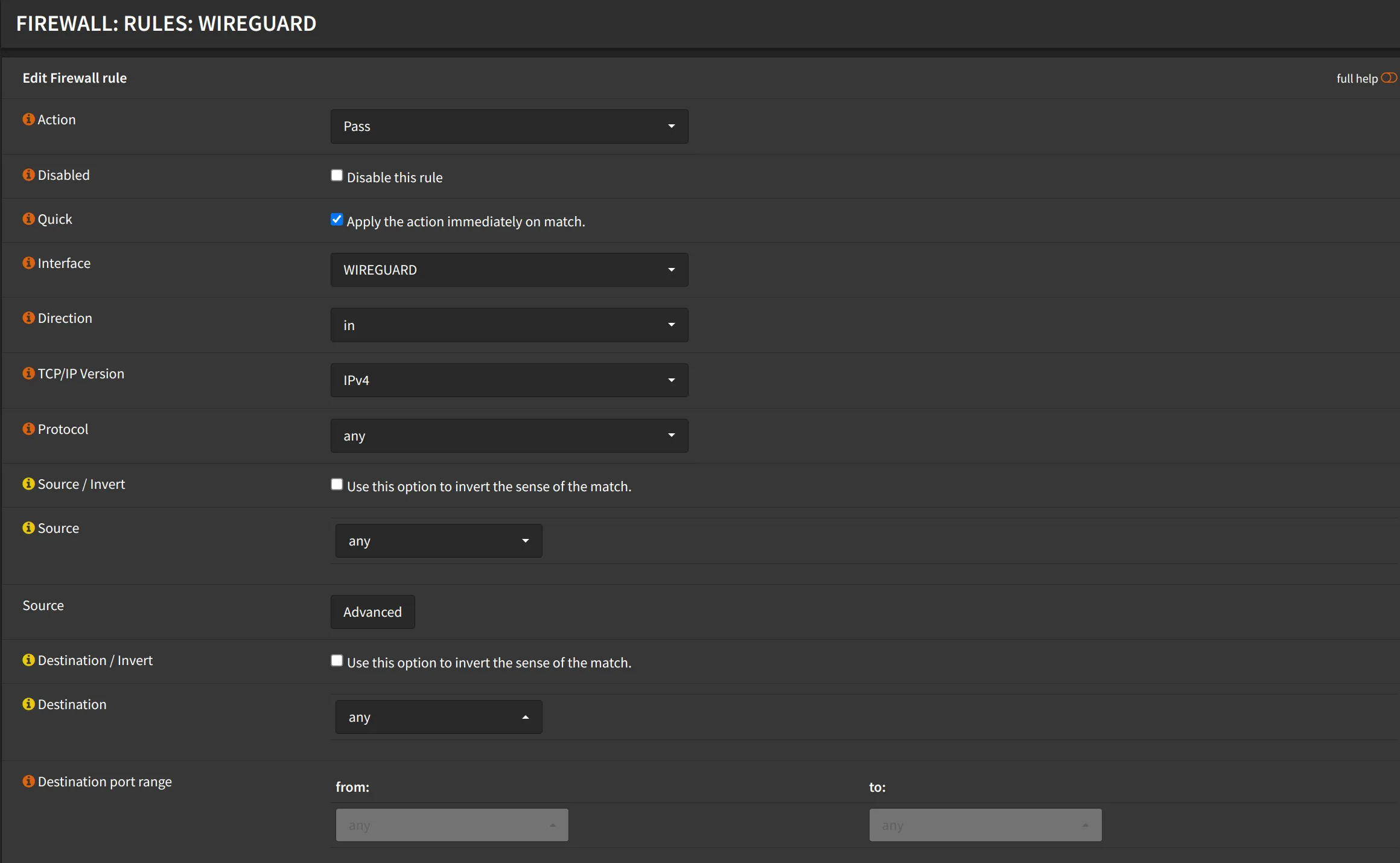Click the Quick help info icon
This screenshot has height=863, width=1400.
tap(28, 219)
